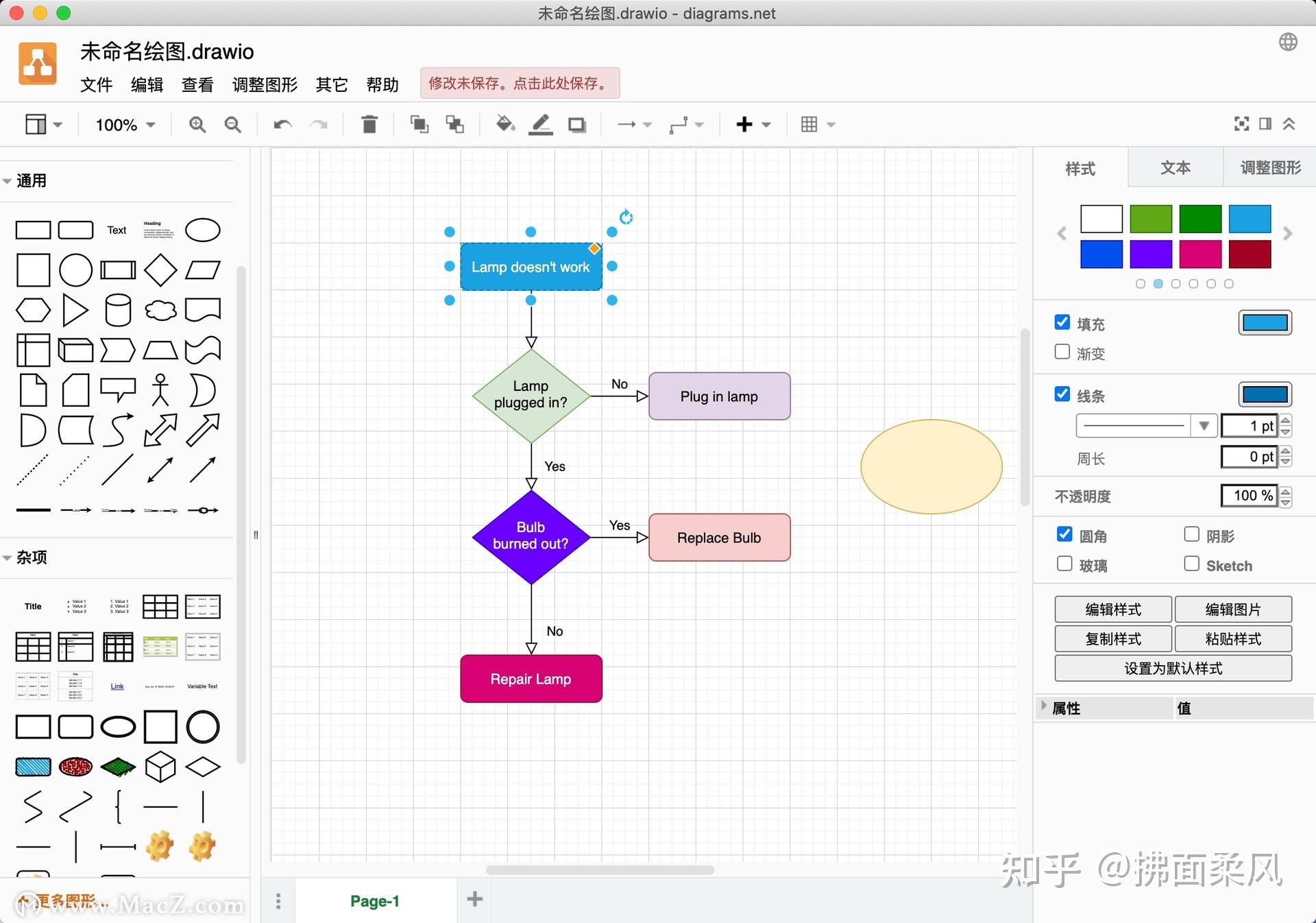This screenshot has height=923, width=1316.
Task: Delete selection with trash icon
Action: [369, 125]
